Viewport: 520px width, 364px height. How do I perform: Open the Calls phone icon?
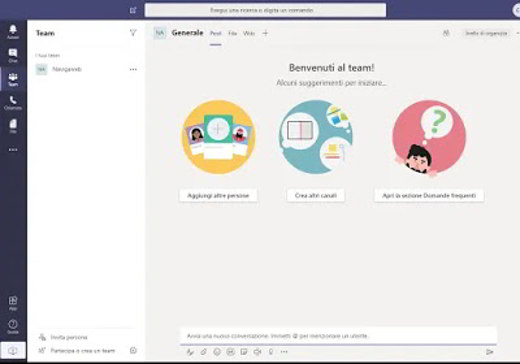click(13, 103)
